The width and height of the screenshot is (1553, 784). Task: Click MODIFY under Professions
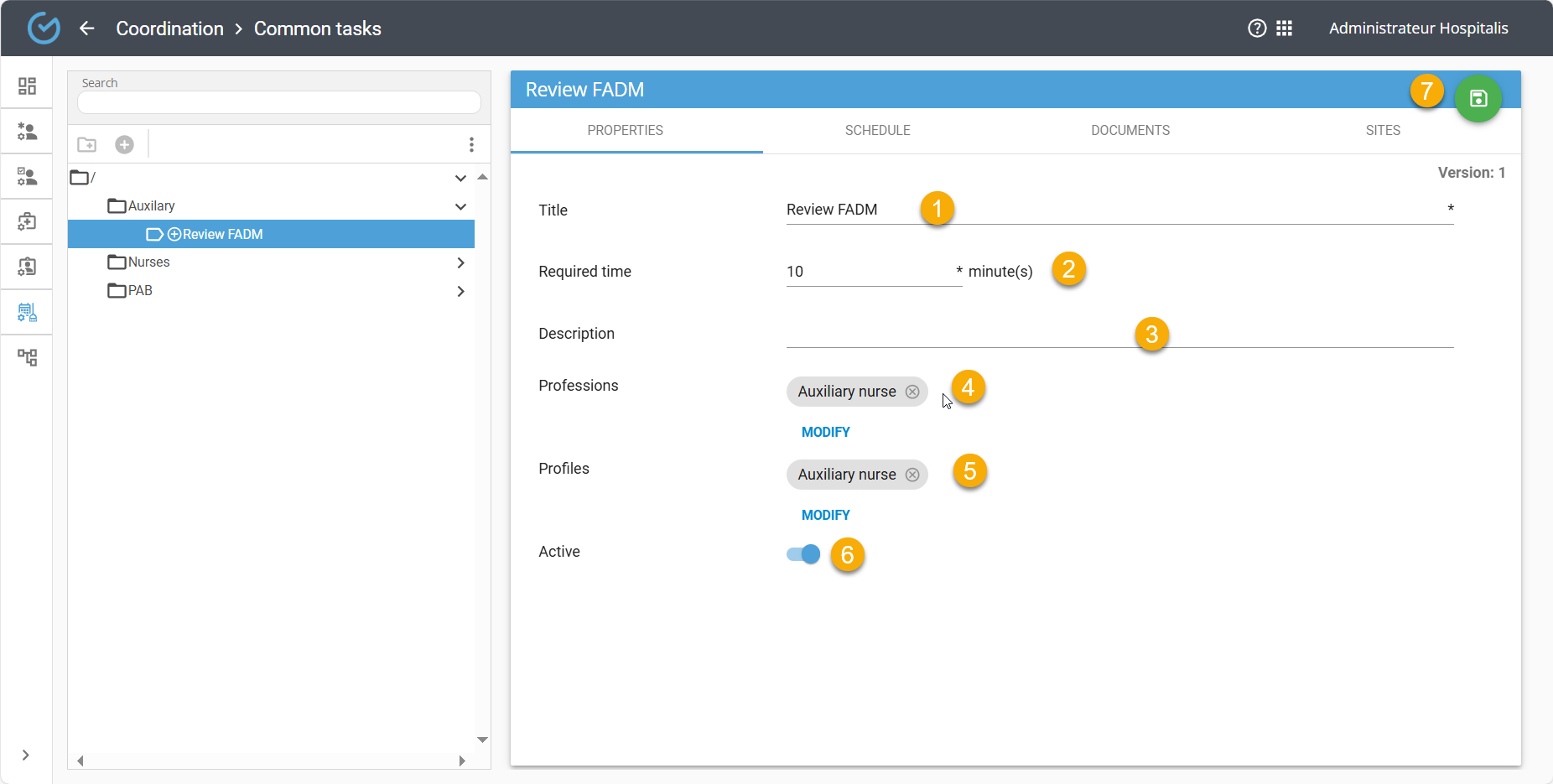(x=825, y=432)
